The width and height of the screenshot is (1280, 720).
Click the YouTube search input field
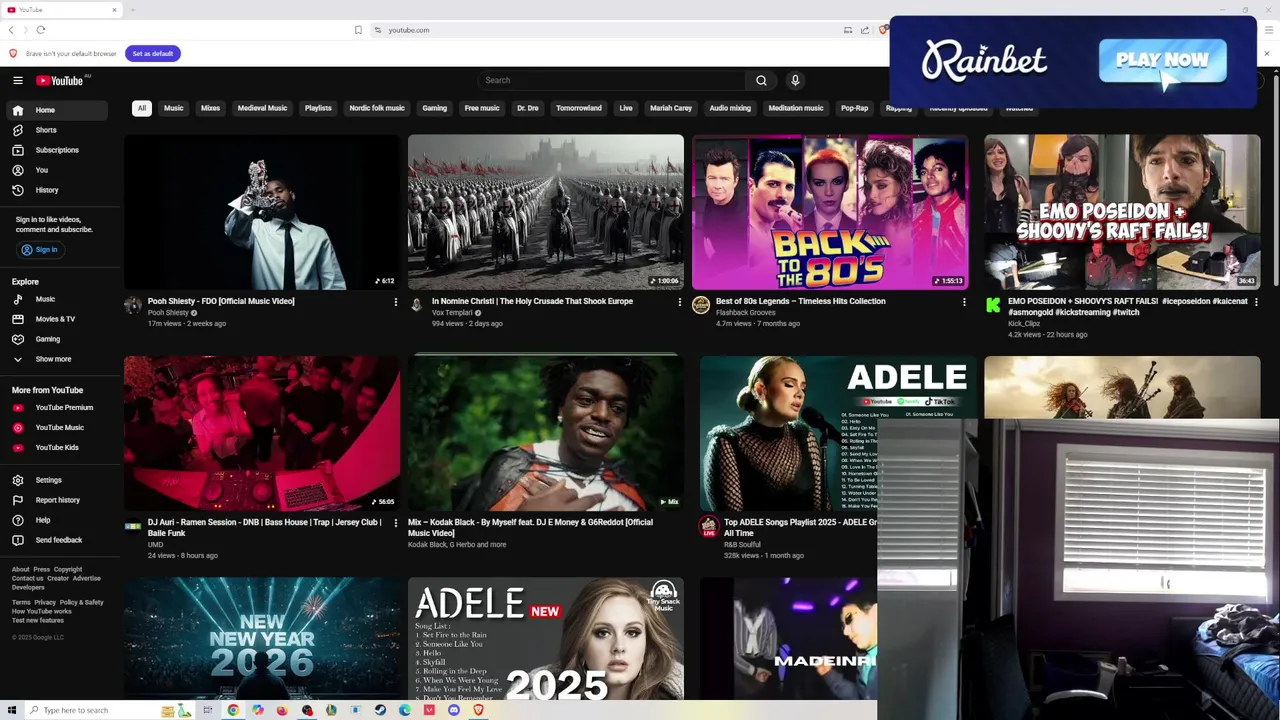[611, 80]
